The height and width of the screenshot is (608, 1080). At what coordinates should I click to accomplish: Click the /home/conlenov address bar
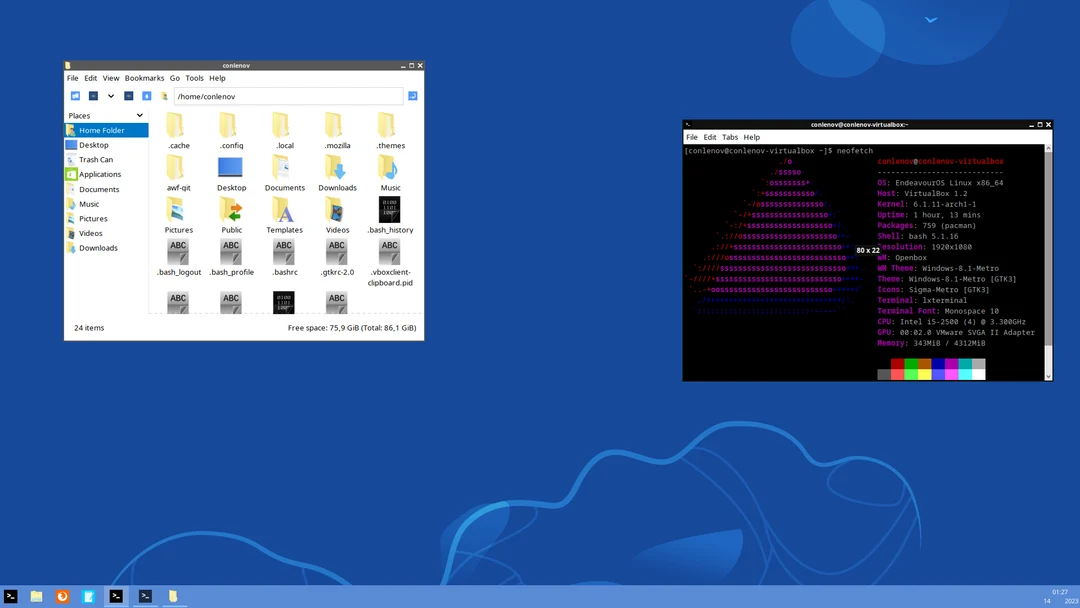[290, 96]
